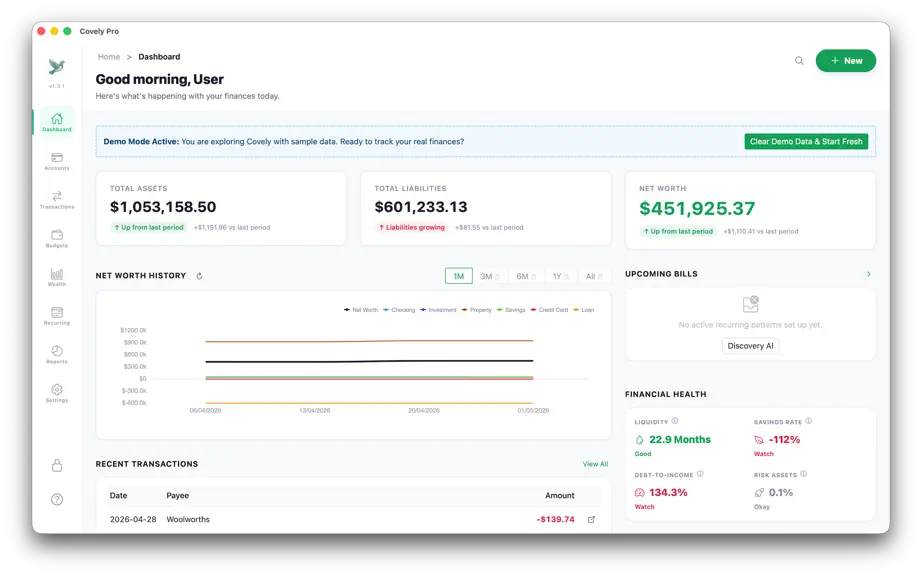This screenshot has width=922, height=576.
Task: Click the 22.9 Months liquidity value
Action: [680, 440]
